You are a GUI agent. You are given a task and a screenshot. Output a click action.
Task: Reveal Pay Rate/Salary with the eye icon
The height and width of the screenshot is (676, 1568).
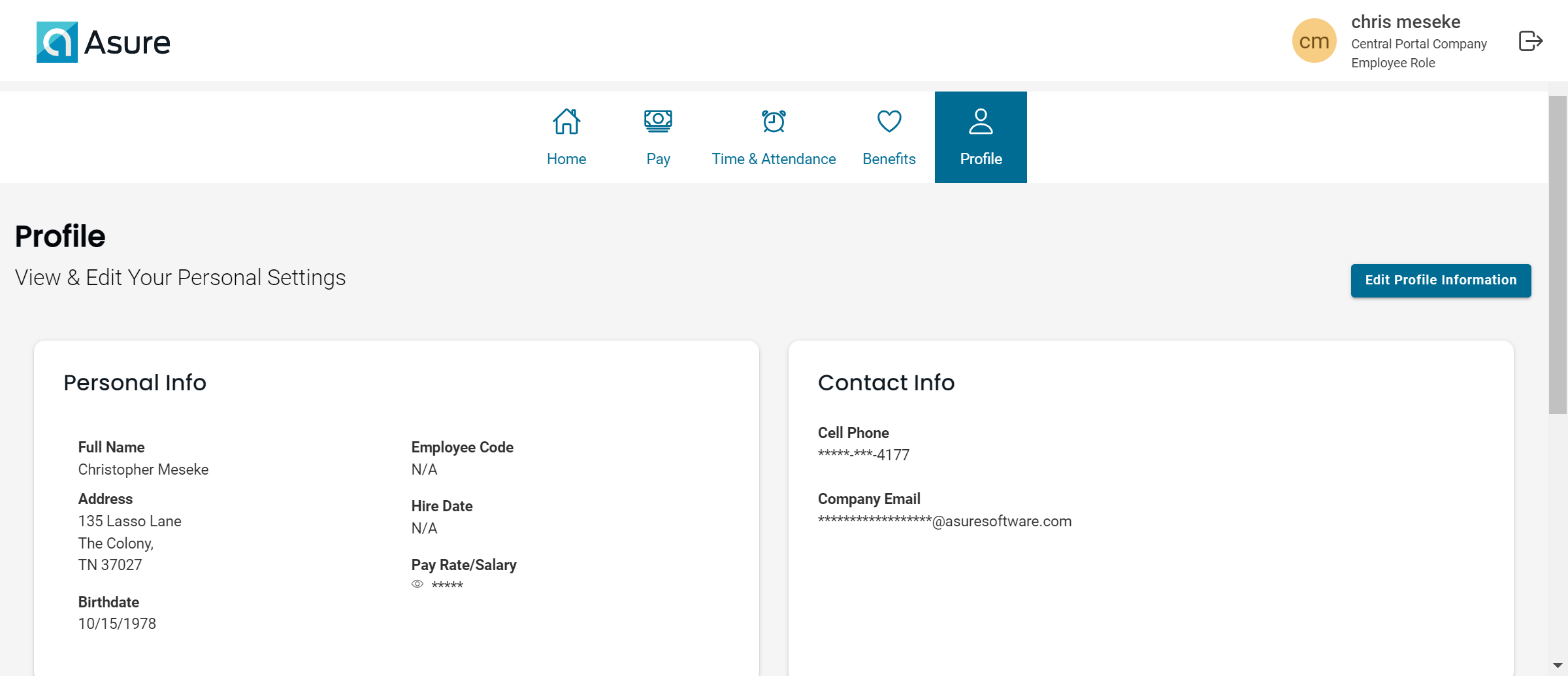pos(417,584)
